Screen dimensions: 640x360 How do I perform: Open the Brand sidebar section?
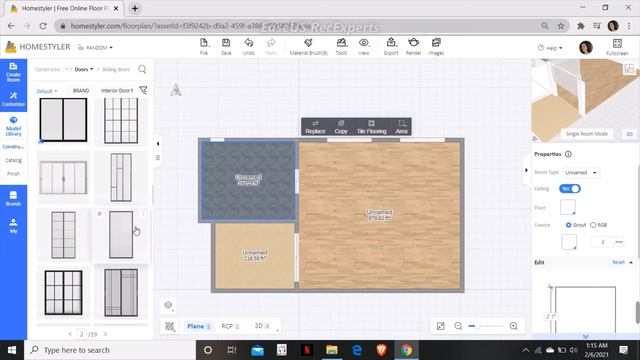click(x=13, y=198)
